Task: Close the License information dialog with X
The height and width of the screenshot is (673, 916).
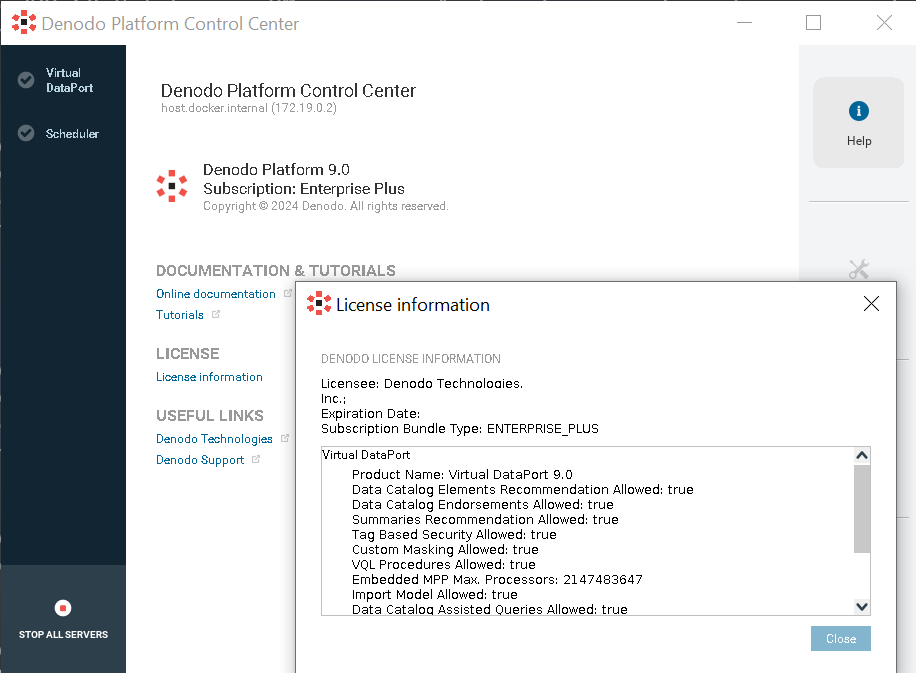Action: (871, 304)
